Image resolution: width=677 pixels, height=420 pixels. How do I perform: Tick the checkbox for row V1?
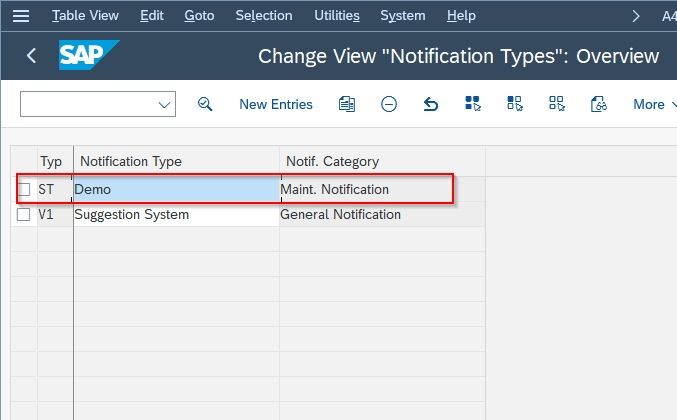[x=23, y=214]
